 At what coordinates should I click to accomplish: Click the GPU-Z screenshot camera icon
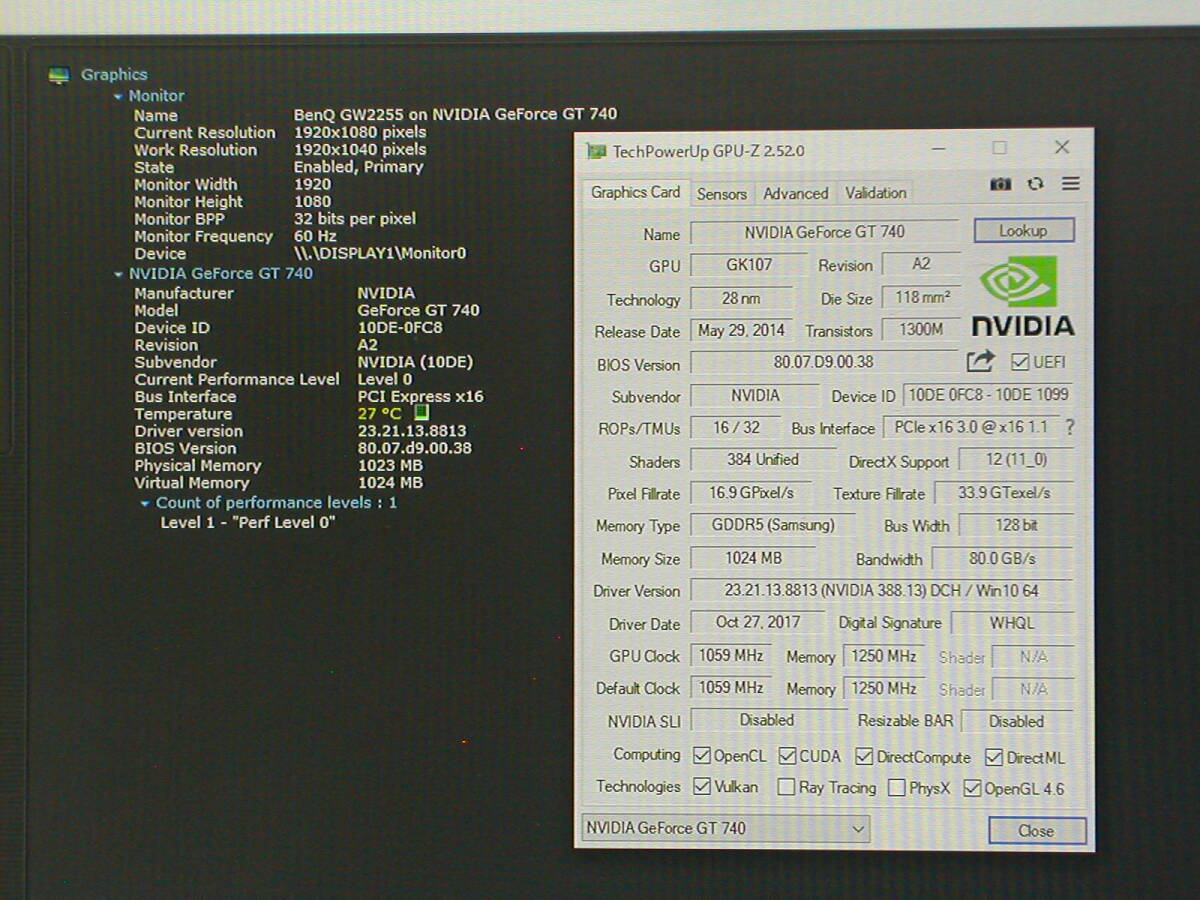999,184
